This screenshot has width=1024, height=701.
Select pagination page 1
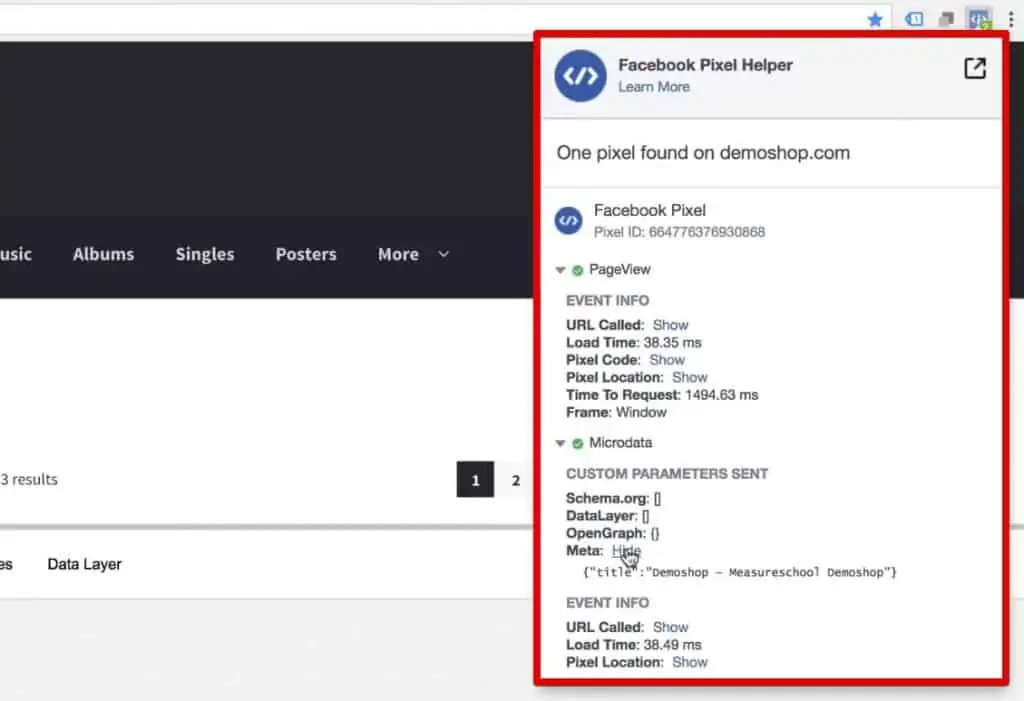(475, 480)
